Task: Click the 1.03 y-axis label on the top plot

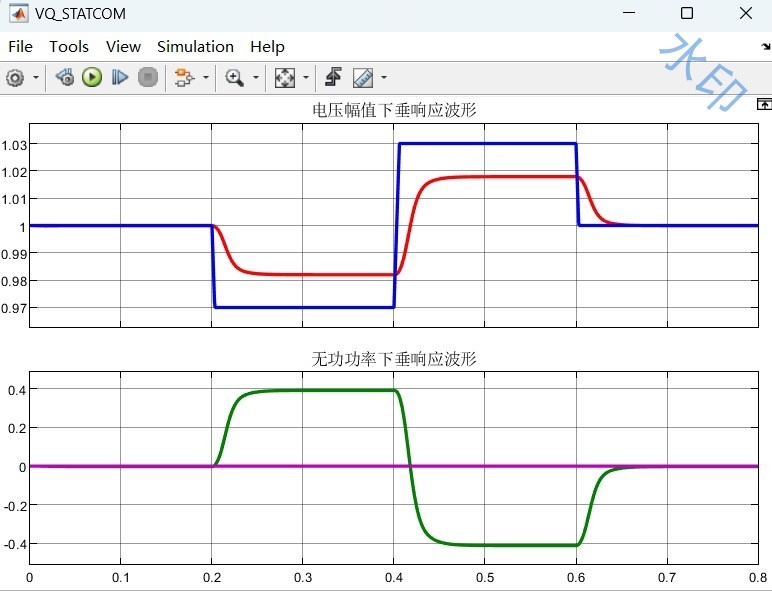Action: coord(14,145)
